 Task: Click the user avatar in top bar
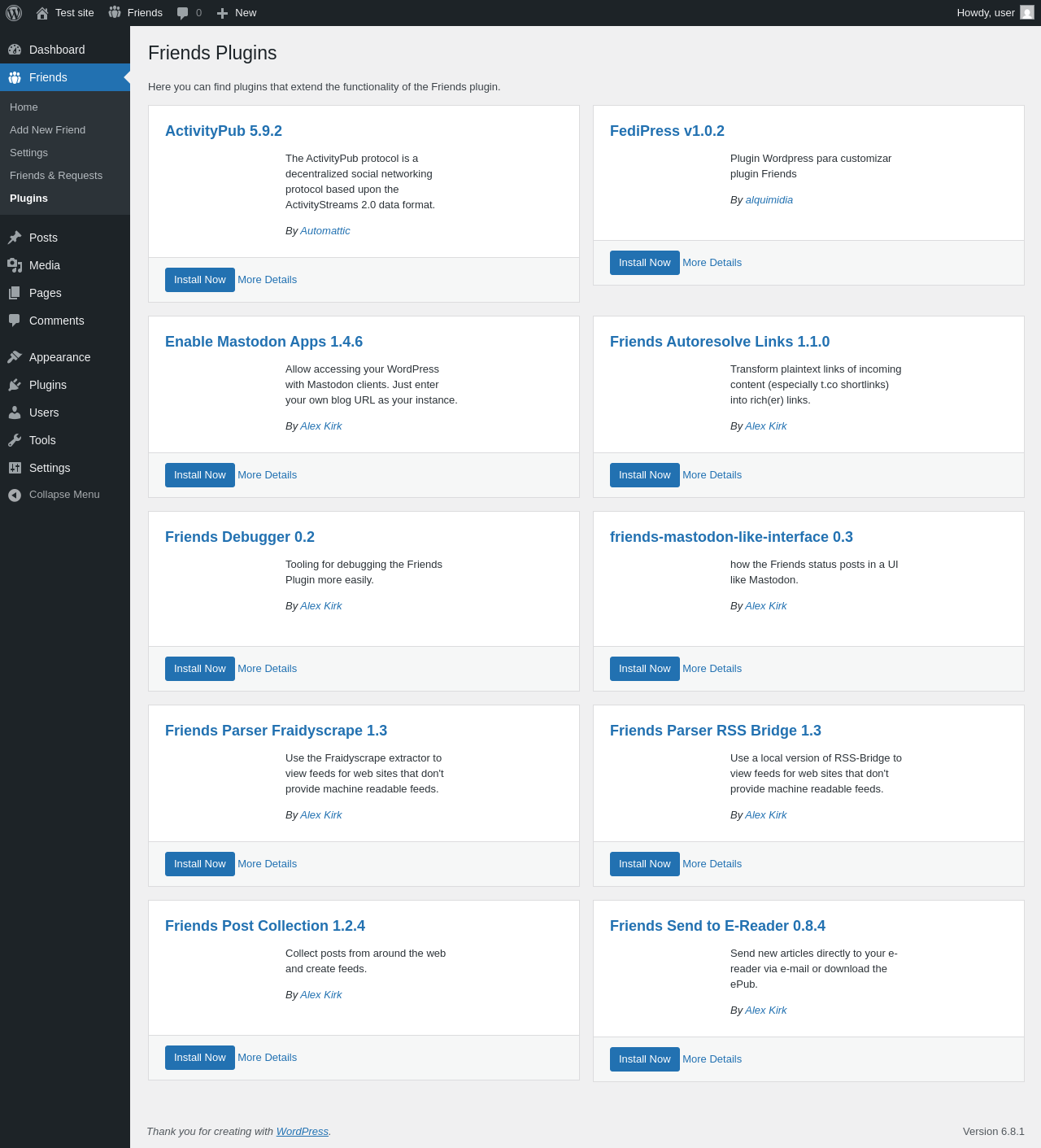pyautogui.click(x=1027, y=13)
